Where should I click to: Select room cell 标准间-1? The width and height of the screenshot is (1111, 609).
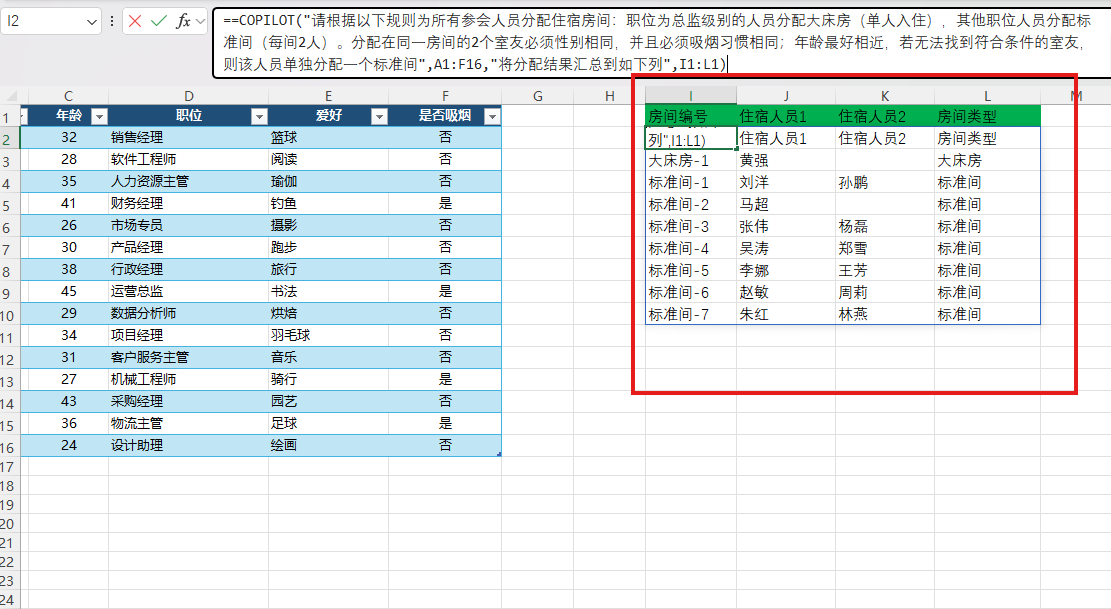click(x=691, y=183)
